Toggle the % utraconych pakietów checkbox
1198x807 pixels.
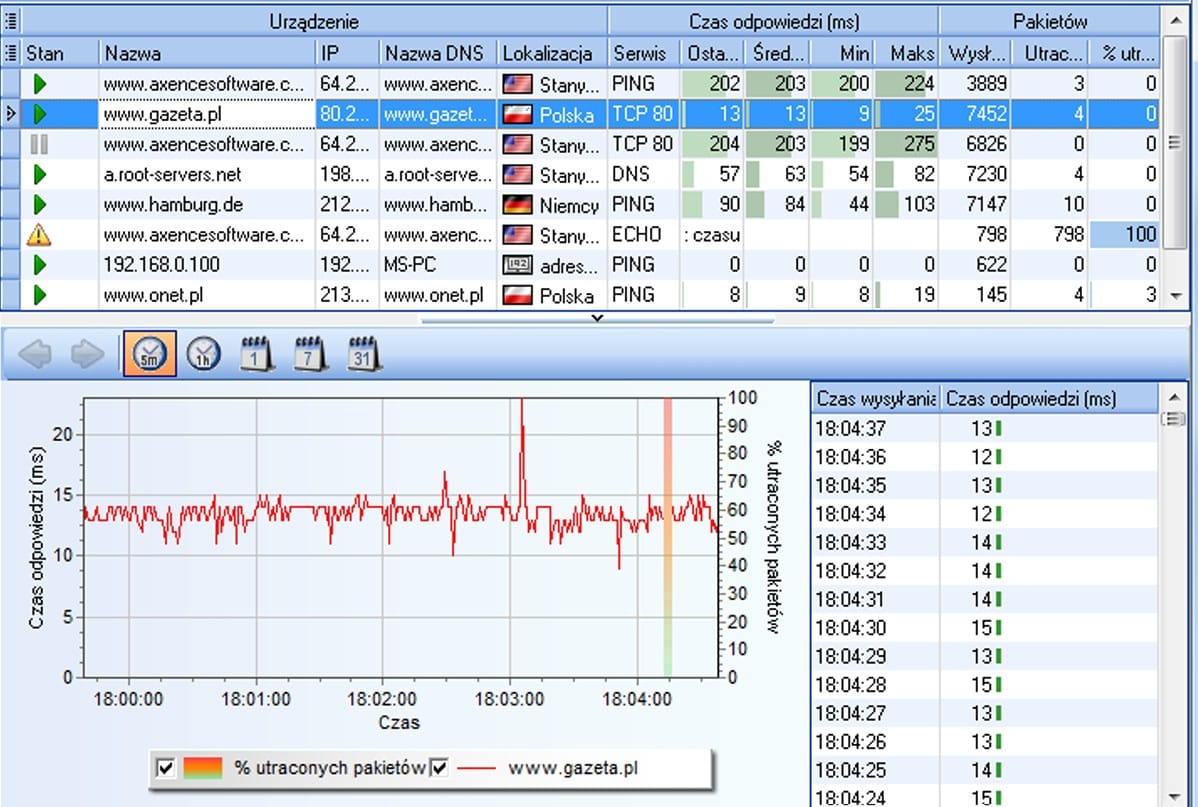[x=165, y=767]
